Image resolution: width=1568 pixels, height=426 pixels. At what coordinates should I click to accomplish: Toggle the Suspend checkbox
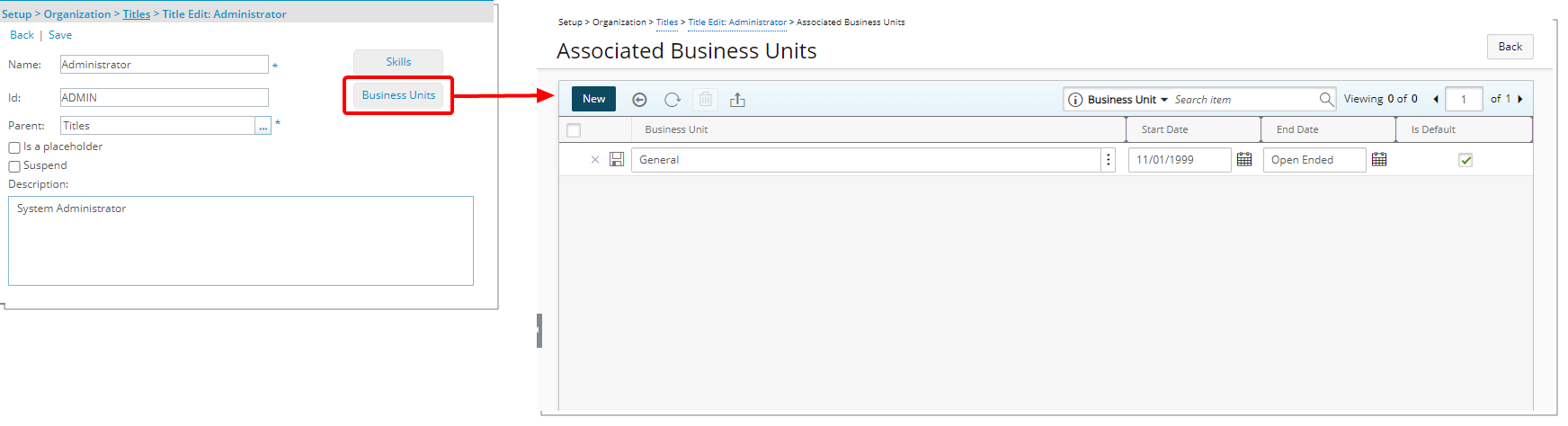[x=14, y=166]
